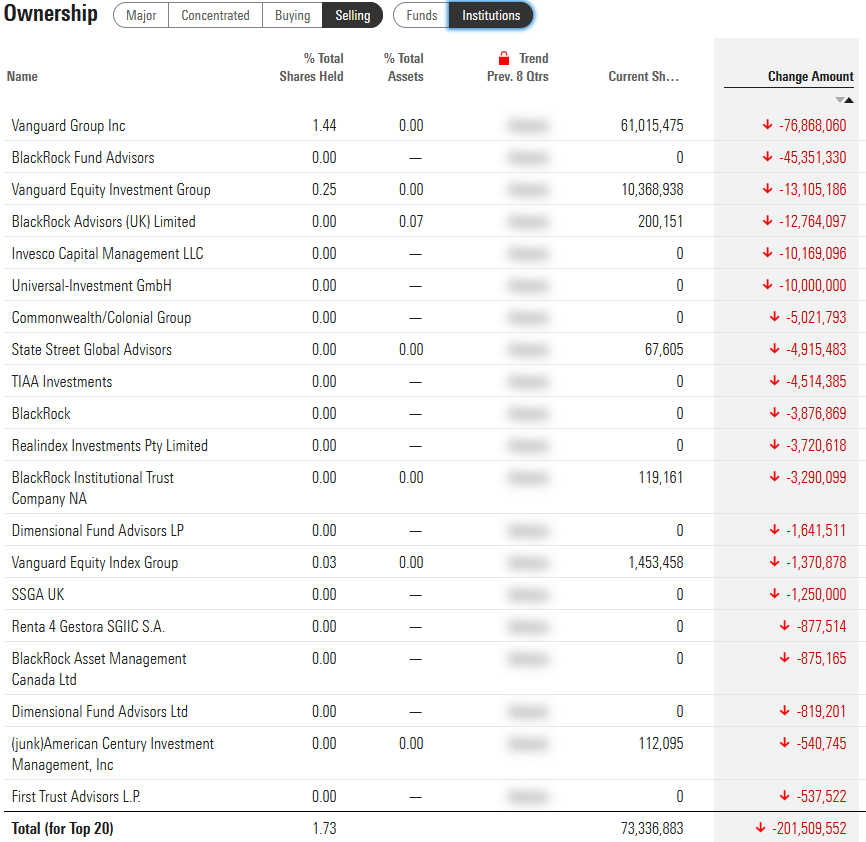Select BlackRock Institutional Trust Company NA

93,488
